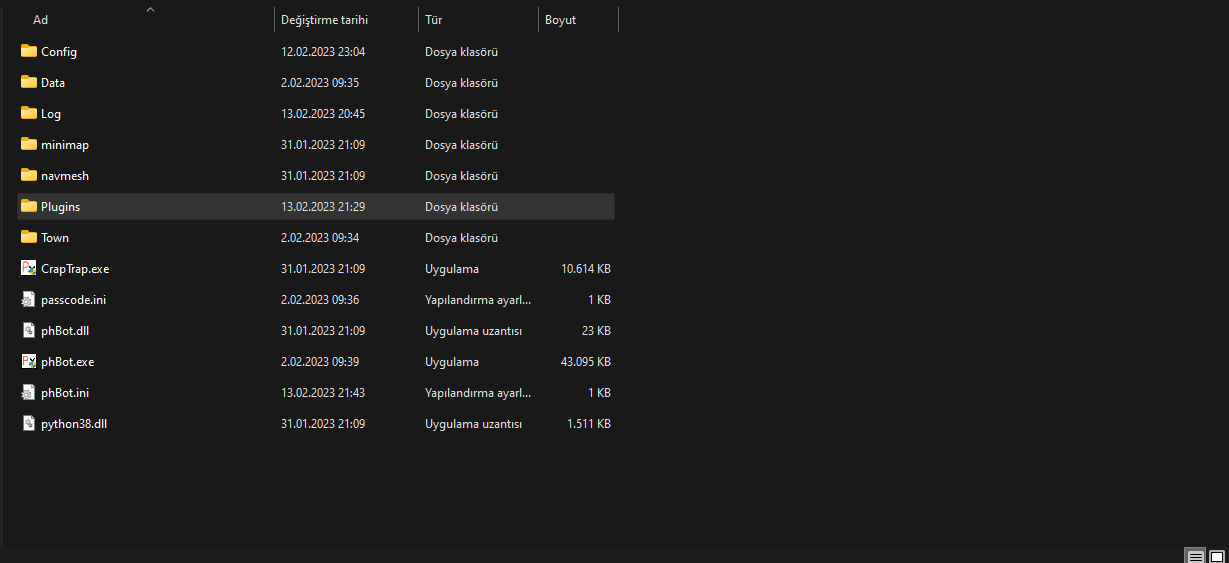Select the Plugins folder name
1229x563 pixels.
[x=60, y=207]
